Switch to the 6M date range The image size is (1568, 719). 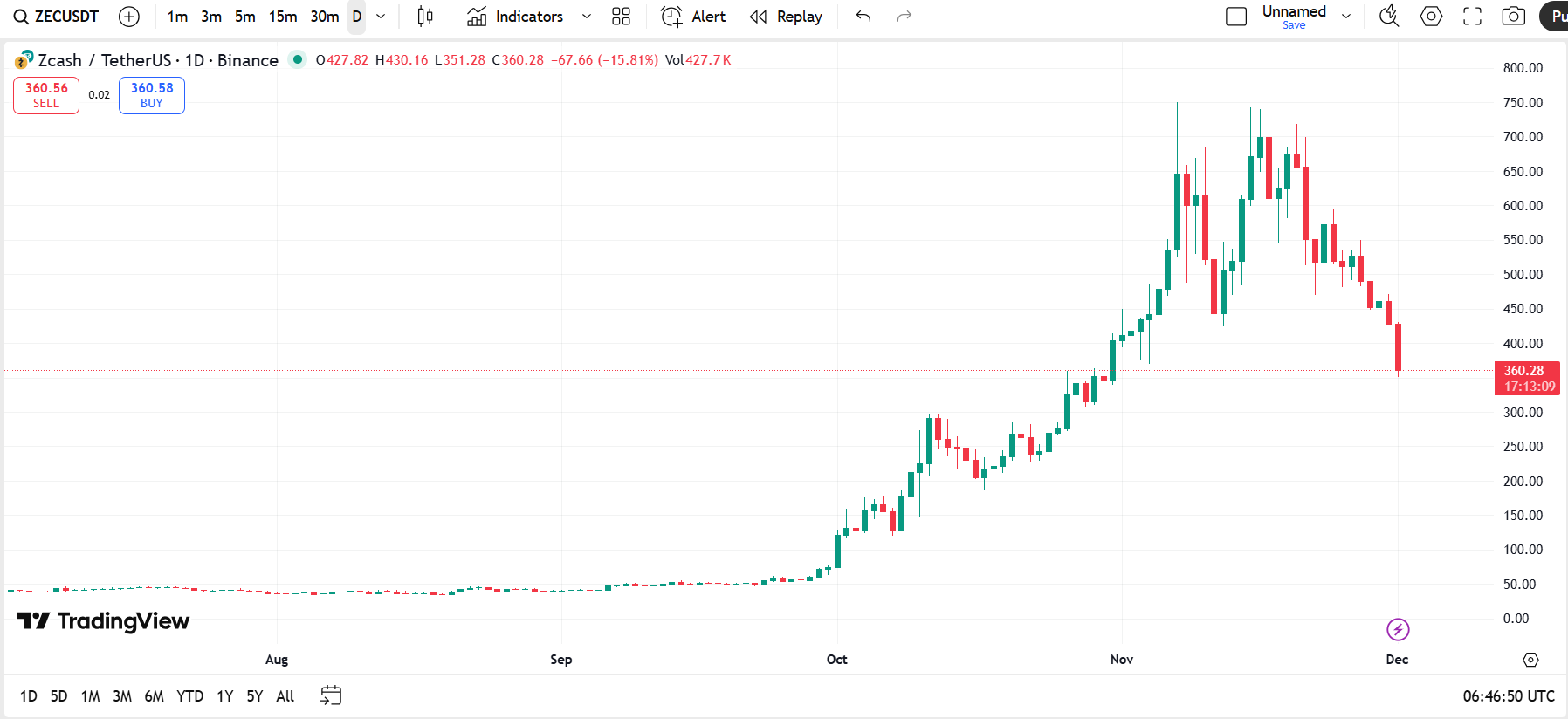[x=154, y=696]
